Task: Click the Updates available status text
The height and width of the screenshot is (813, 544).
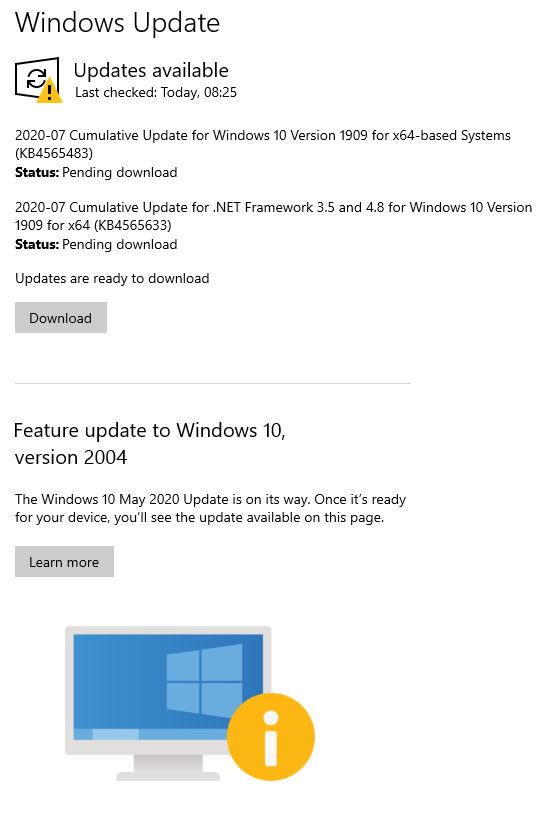Action: 151,70
